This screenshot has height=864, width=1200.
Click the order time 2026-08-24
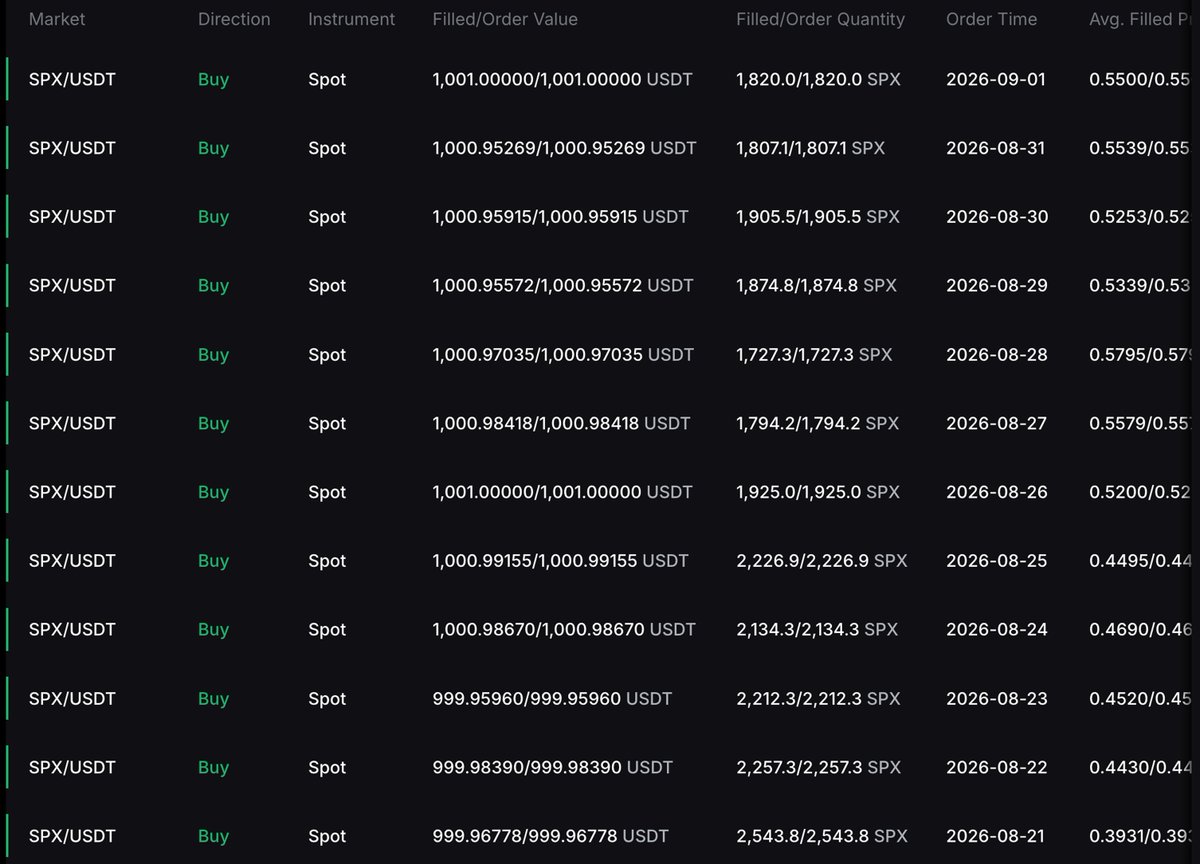[997, 629]
